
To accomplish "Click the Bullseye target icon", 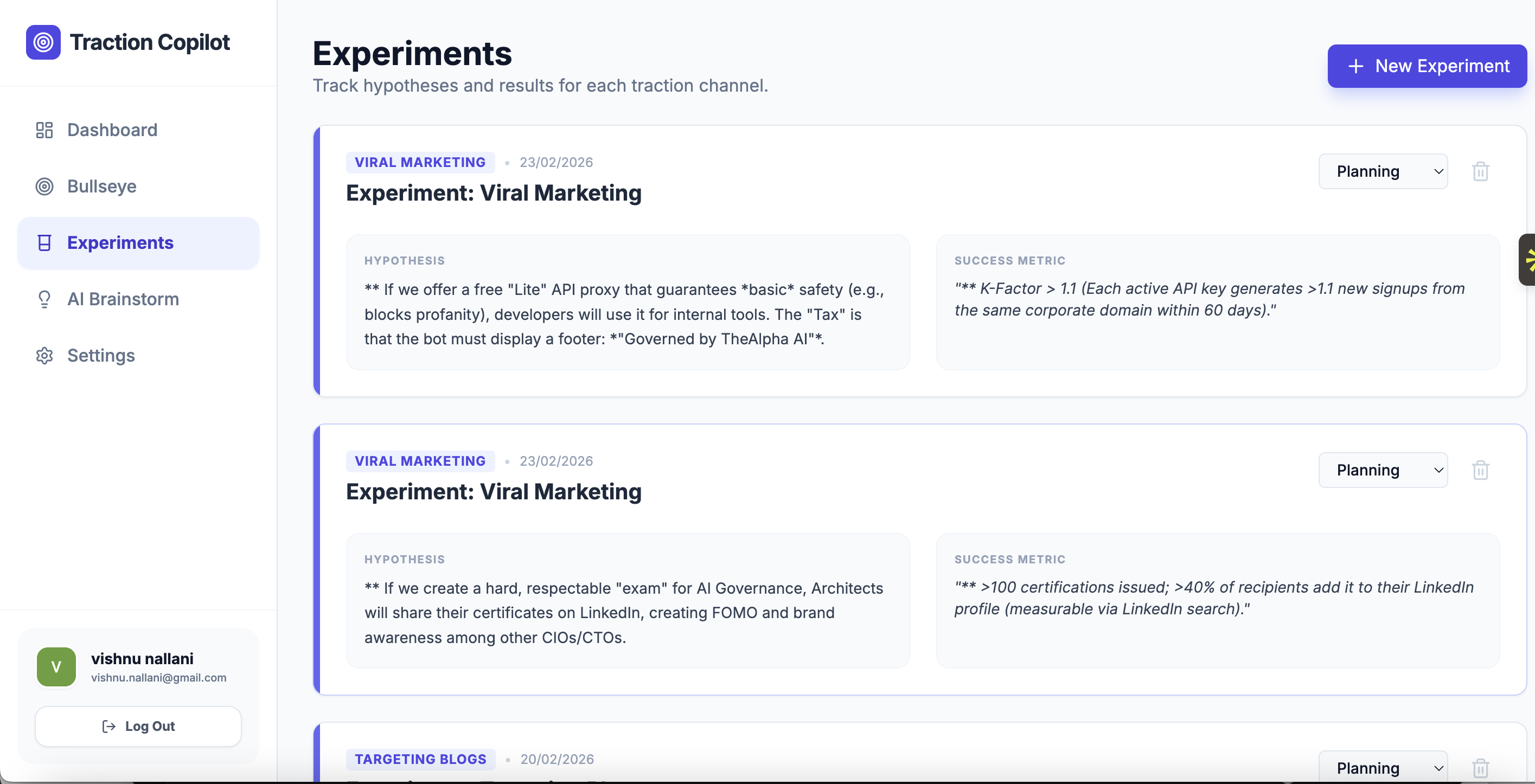I will coord(44,187).
